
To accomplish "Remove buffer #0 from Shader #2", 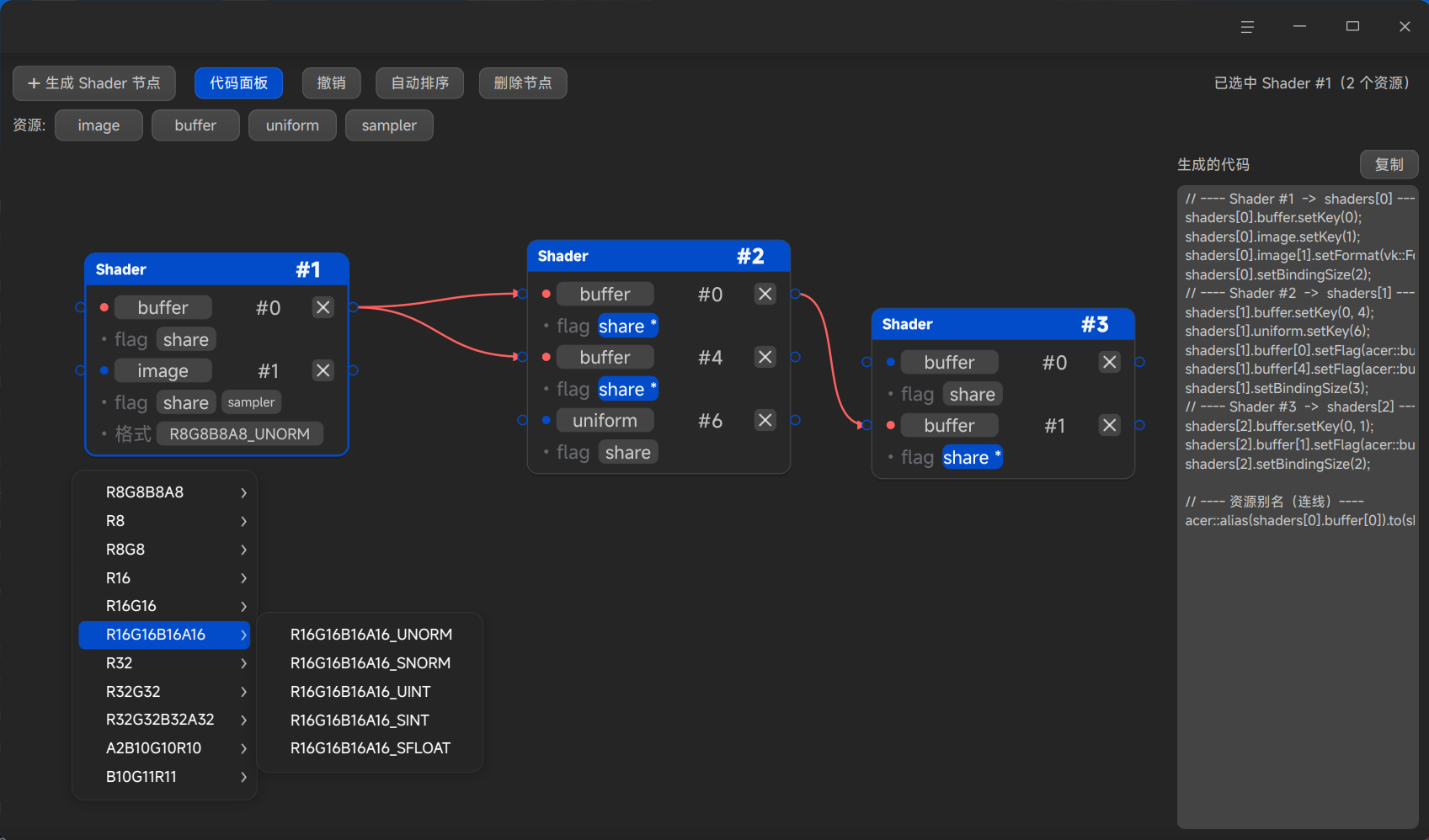I will coord(765,294).
